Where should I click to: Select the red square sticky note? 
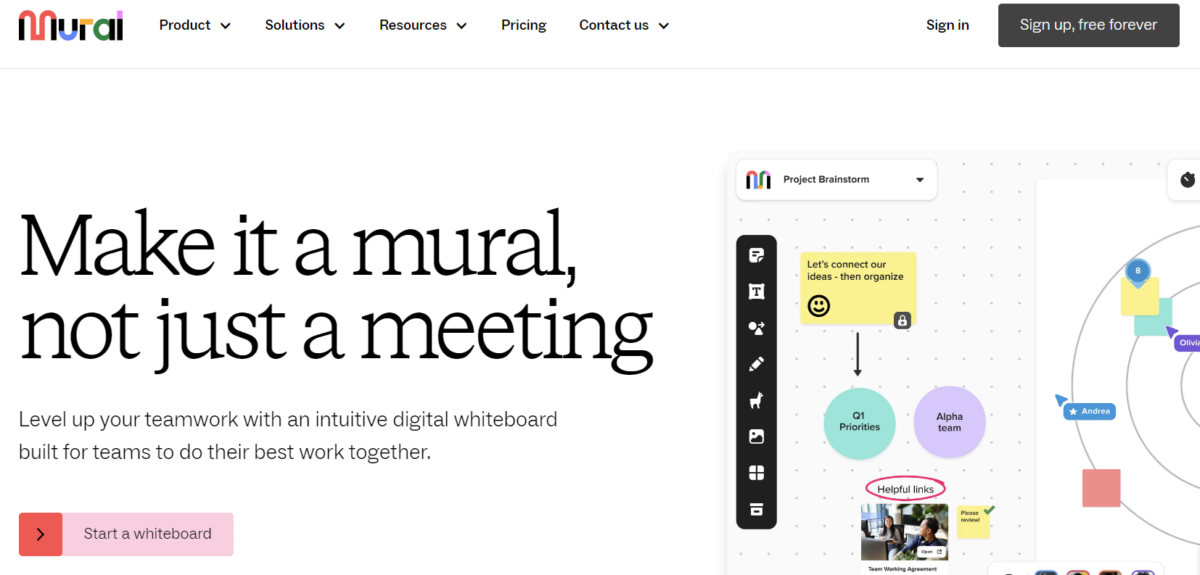click(x=1101, y=488)
